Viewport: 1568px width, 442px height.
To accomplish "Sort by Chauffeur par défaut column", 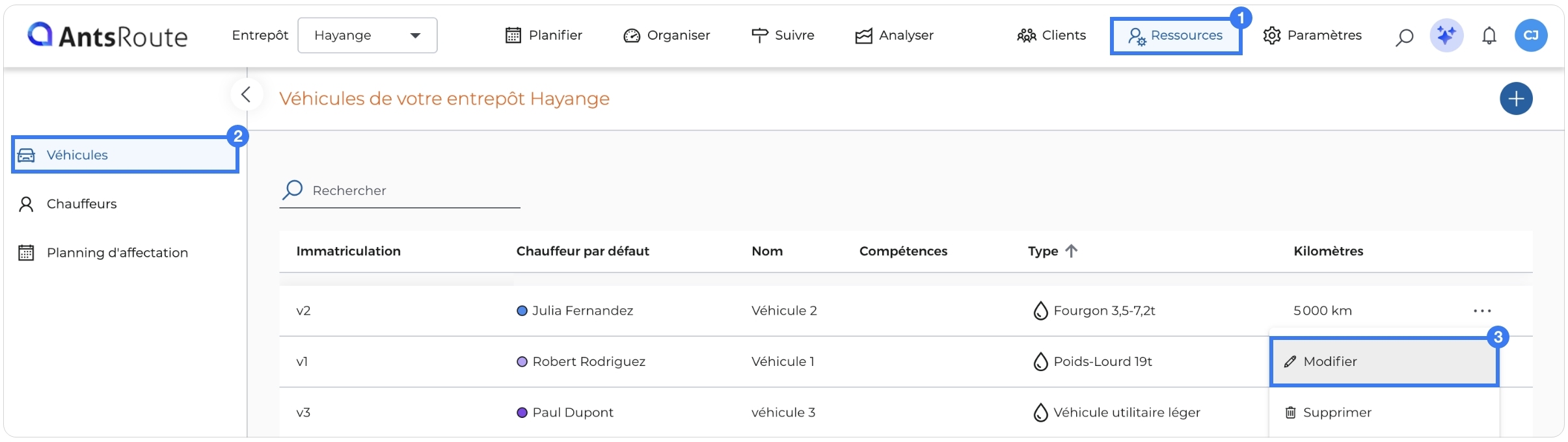I will [583, 251].
